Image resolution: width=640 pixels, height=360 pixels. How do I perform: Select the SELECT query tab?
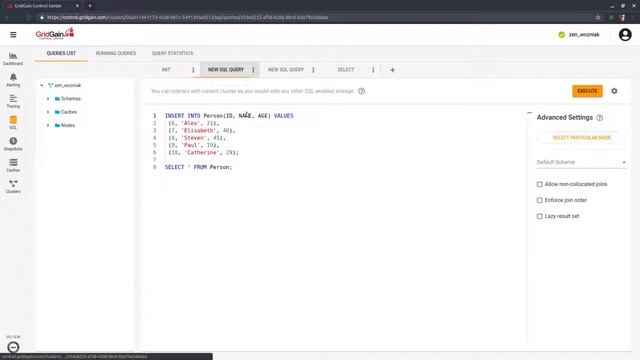click(x=346, y=70)
